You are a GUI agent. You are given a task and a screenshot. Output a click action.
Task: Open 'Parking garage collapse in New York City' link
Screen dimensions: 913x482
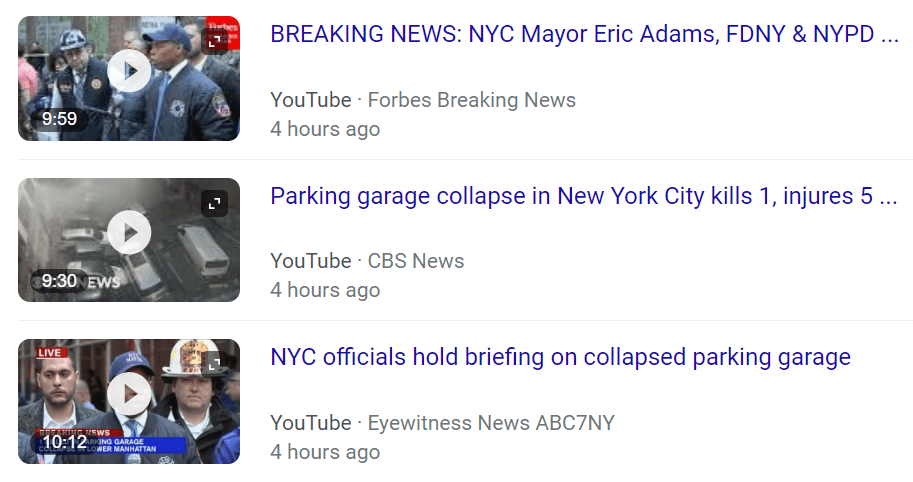click(584, 196)
